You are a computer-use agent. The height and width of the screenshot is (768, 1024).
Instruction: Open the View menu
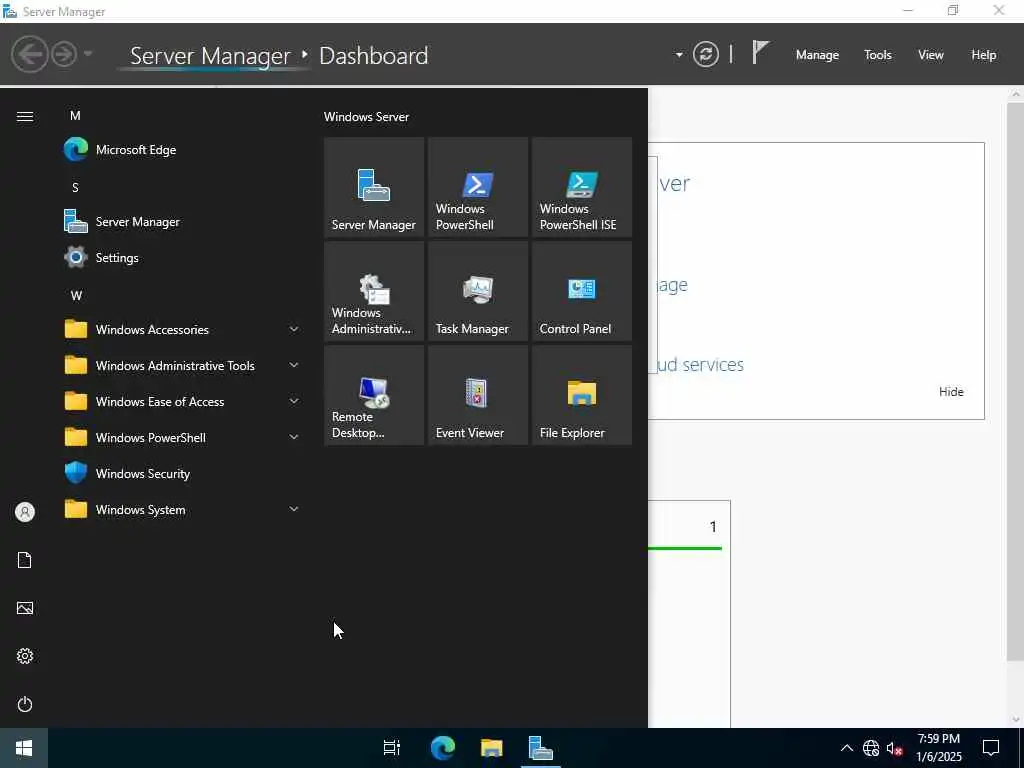pyautogui.click(x=930, y=55)
